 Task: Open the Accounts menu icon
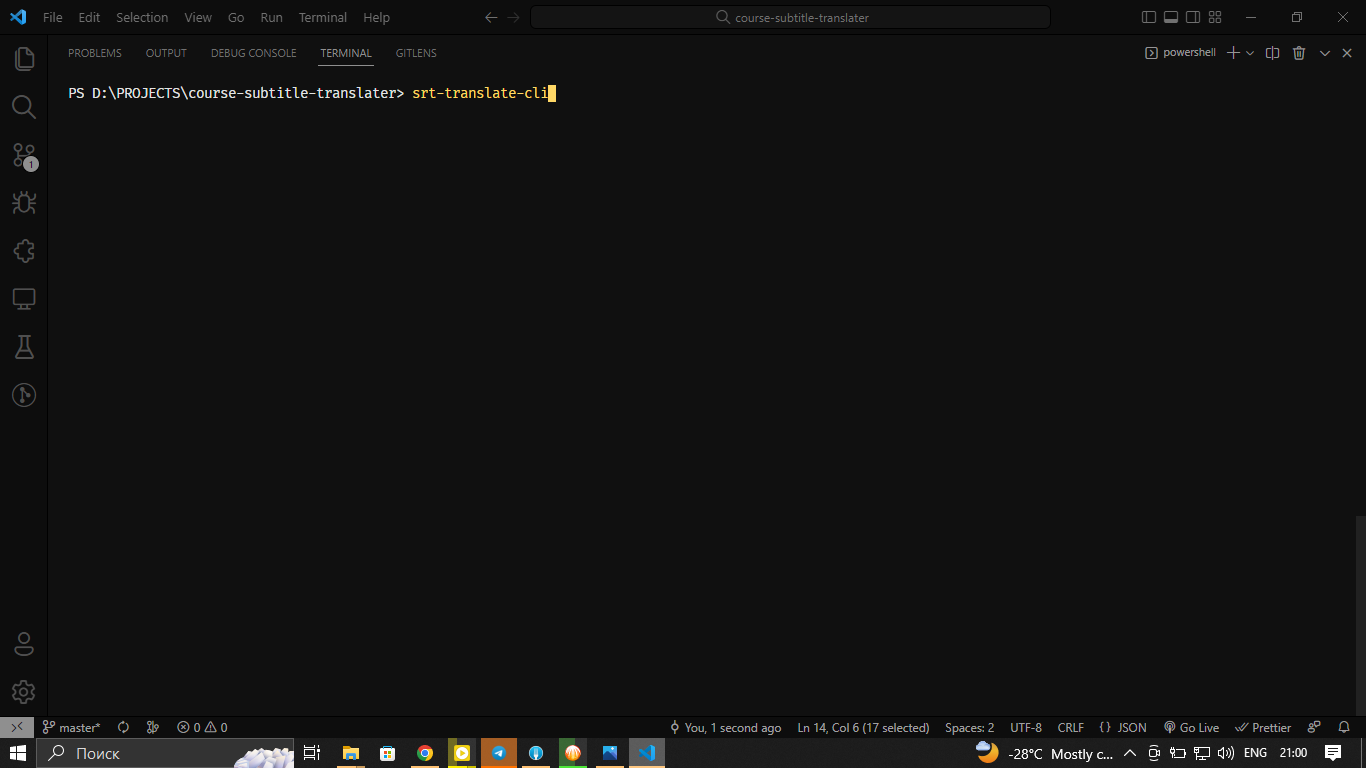pos(24,644)
